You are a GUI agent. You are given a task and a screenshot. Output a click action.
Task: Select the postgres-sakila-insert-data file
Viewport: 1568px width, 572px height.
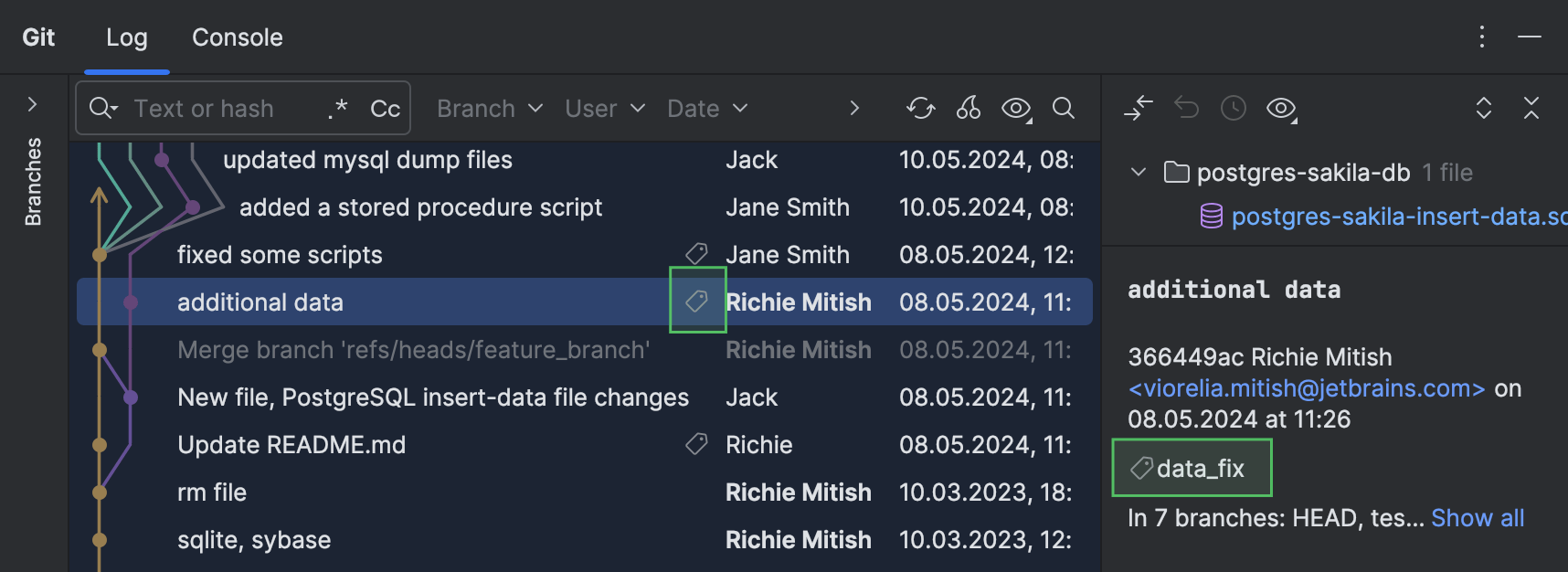[x=1398, y=217]
